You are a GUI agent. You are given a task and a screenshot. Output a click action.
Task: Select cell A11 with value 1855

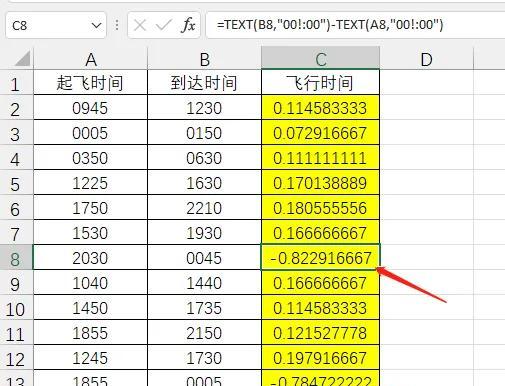tap(91, 333)
